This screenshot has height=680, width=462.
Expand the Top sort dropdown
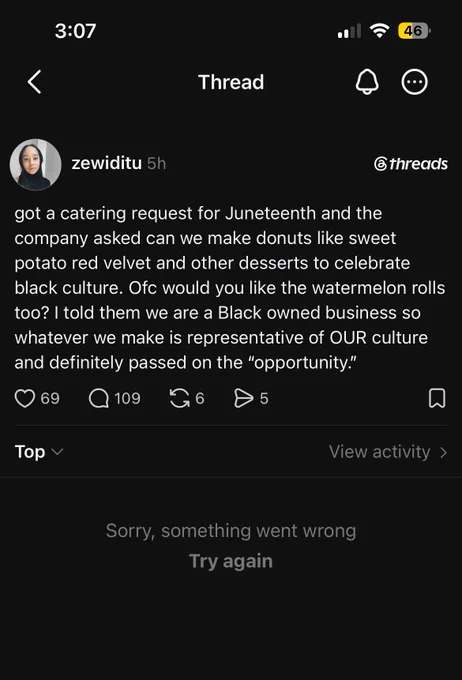point(39,451)
